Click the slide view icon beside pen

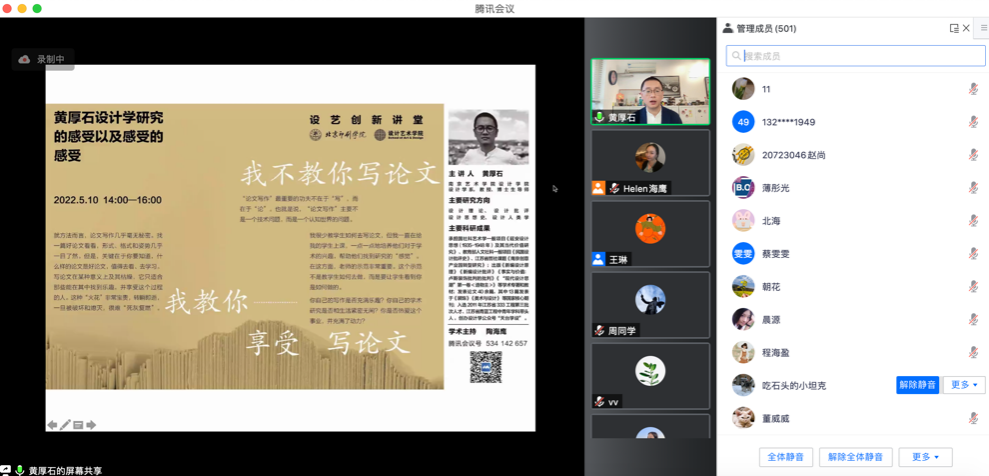point(78,425)
